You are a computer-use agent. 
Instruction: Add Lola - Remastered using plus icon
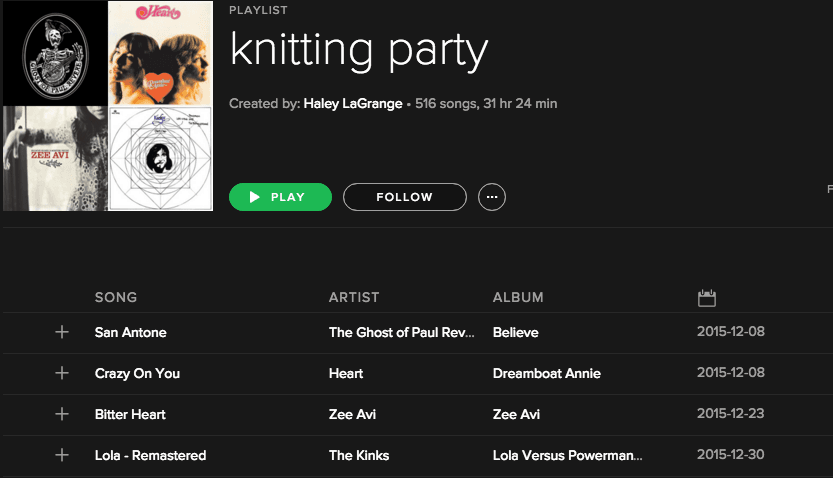point(62,455)
